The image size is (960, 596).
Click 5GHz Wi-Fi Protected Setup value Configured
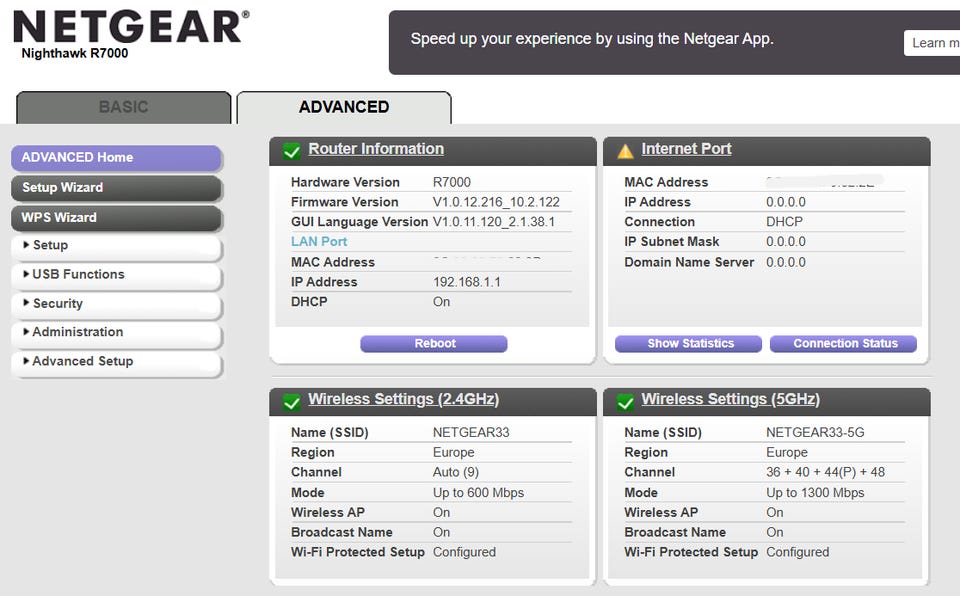pyautogui.click(x=797, y=553)
